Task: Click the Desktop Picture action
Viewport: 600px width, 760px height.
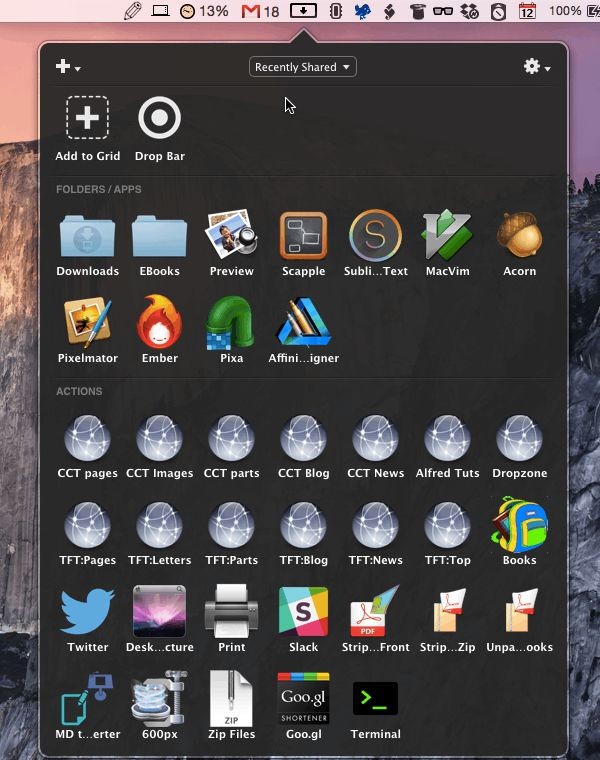Action: point(159,611)
